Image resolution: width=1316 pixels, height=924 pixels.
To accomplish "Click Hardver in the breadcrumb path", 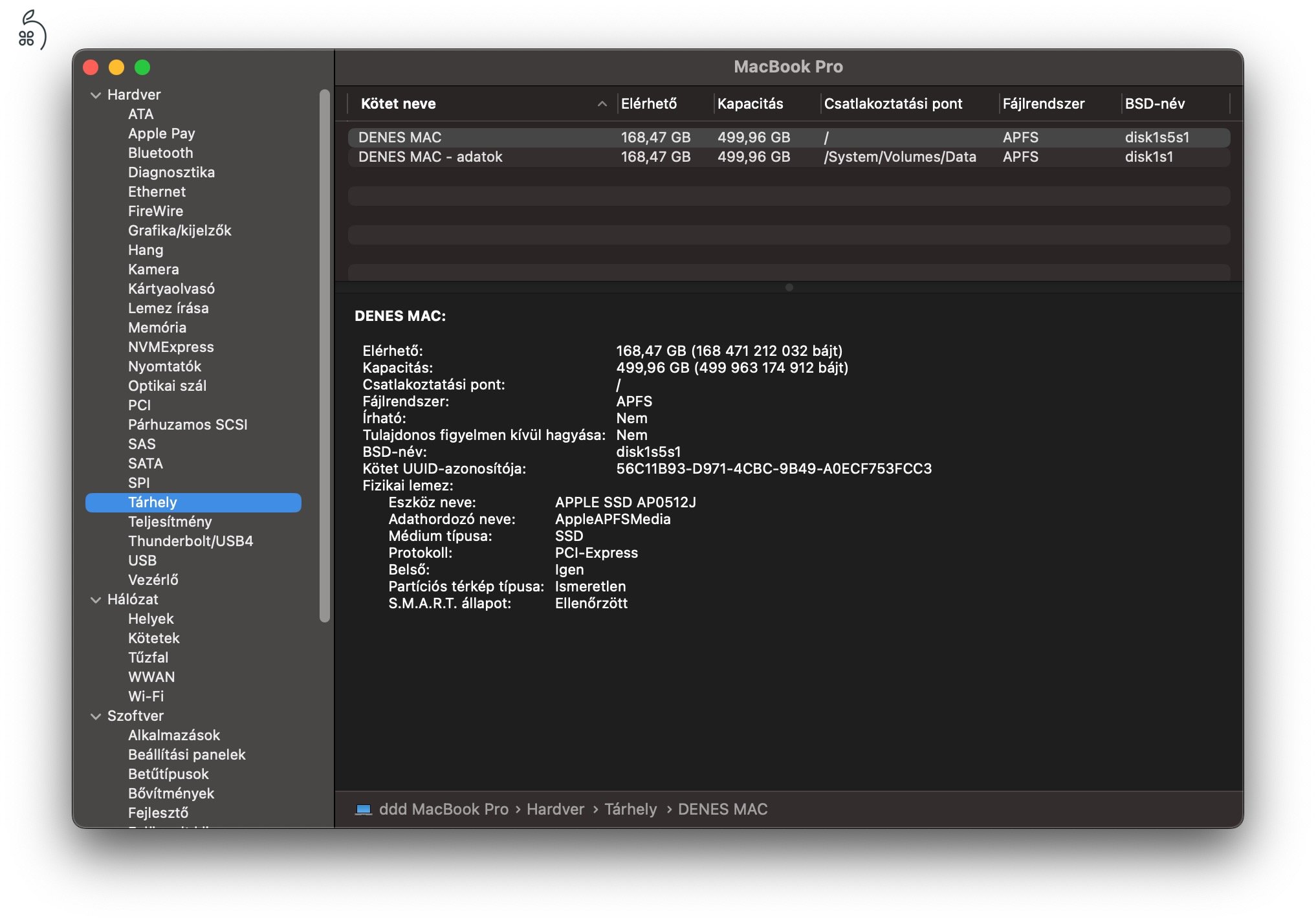I will pyautogui.click(x=555, y=809).
